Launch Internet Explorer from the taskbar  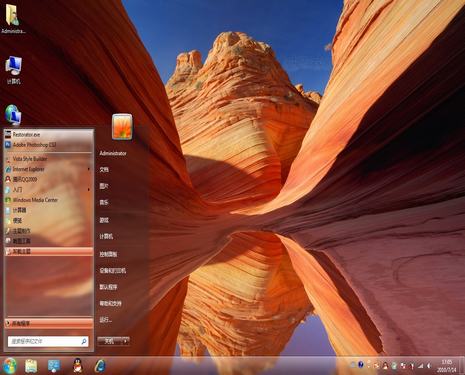(x=100, y=366)
